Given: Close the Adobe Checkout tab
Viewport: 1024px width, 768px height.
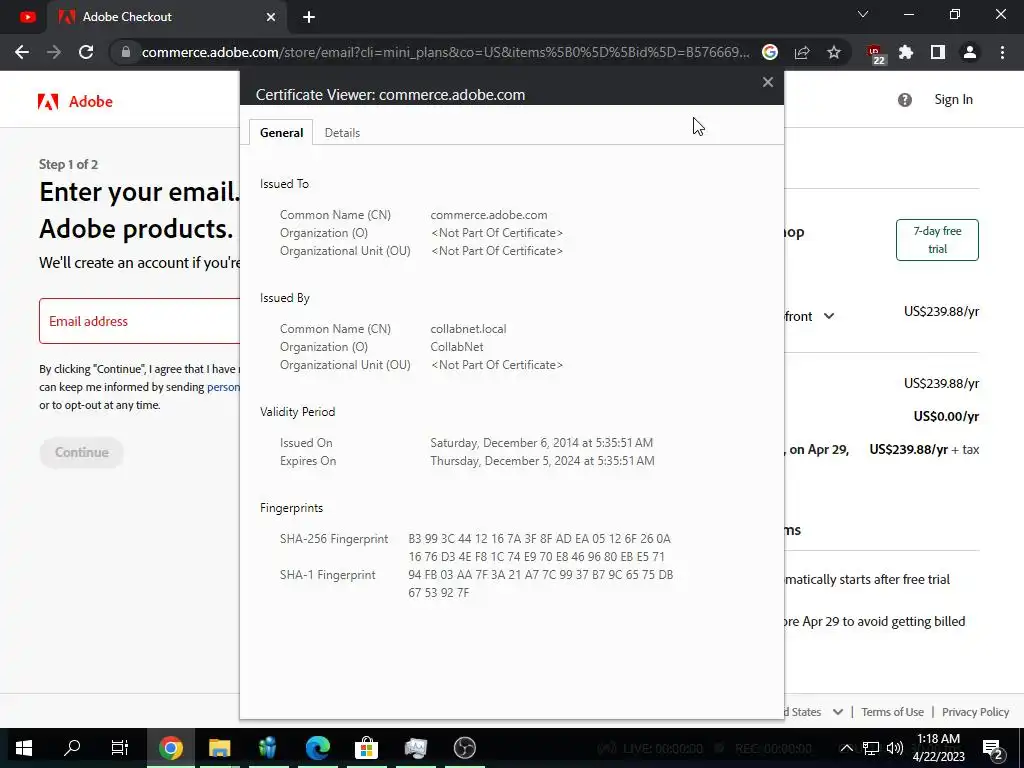Looking at the screenshot, I should click(x=271, y=17).
